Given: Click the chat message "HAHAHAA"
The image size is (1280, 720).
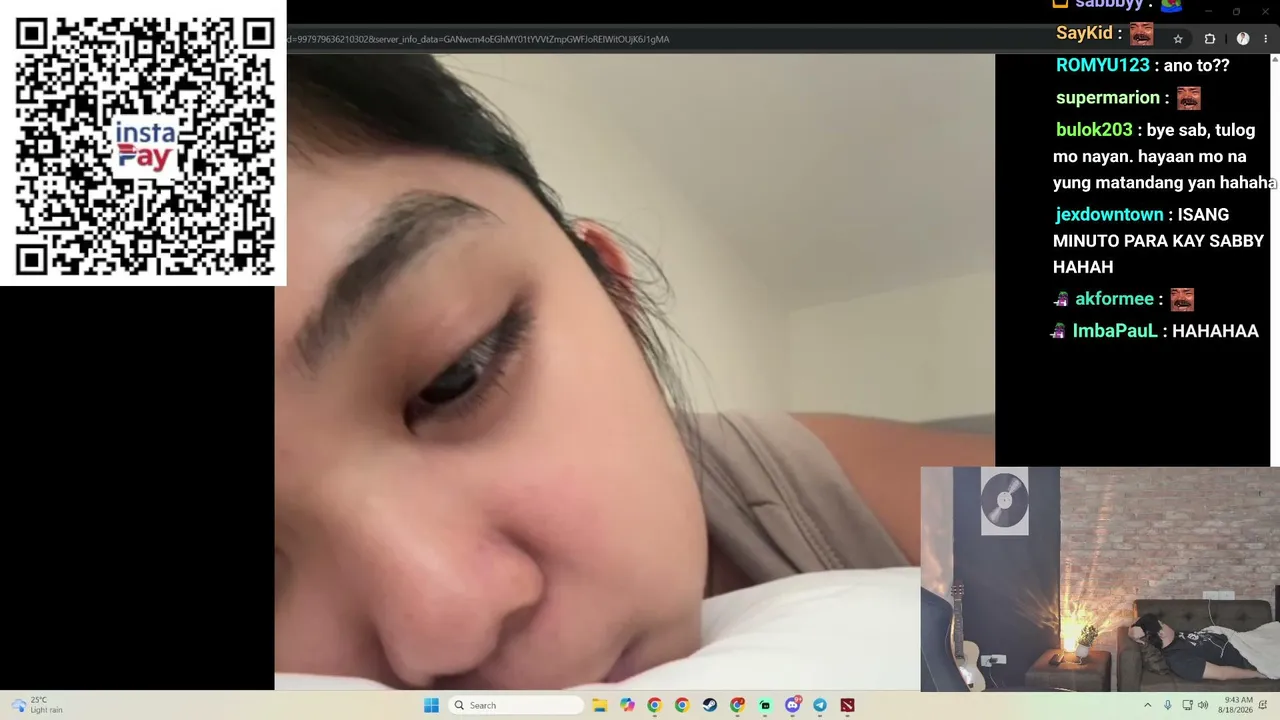Looking at the screenshot, I should [1215, 331].
